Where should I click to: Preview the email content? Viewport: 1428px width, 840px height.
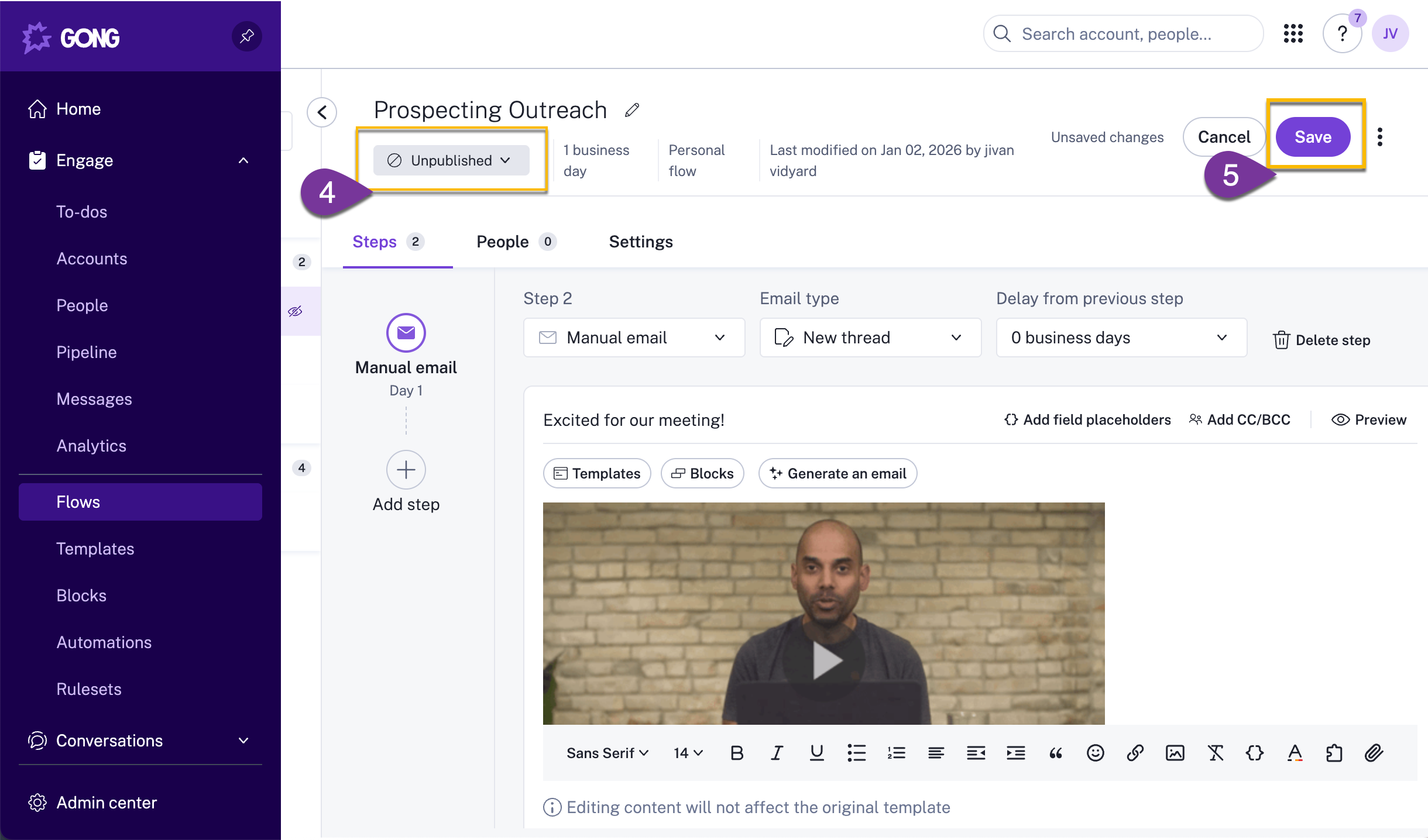point(1368,419)
